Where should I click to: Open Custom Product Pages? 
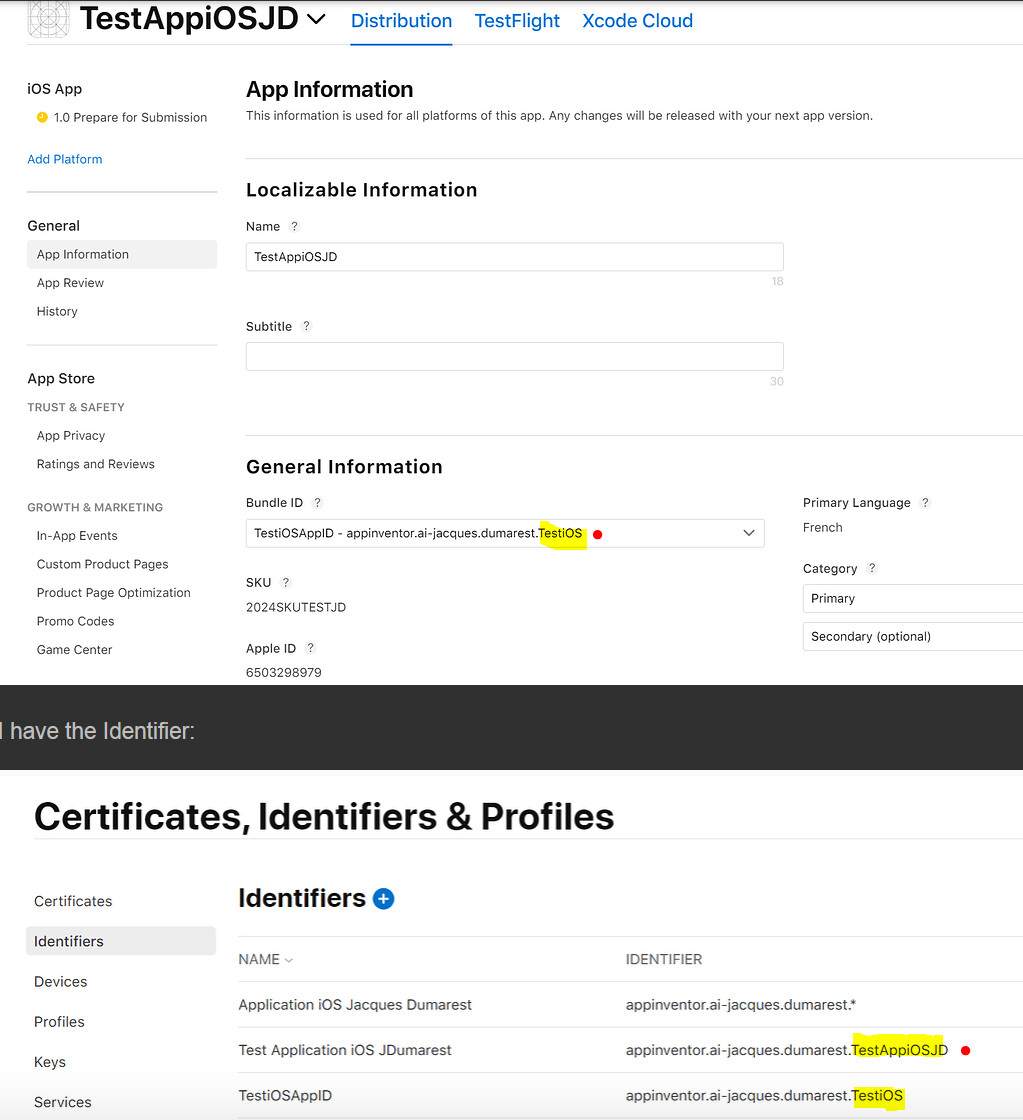click(x=102, y=564)
